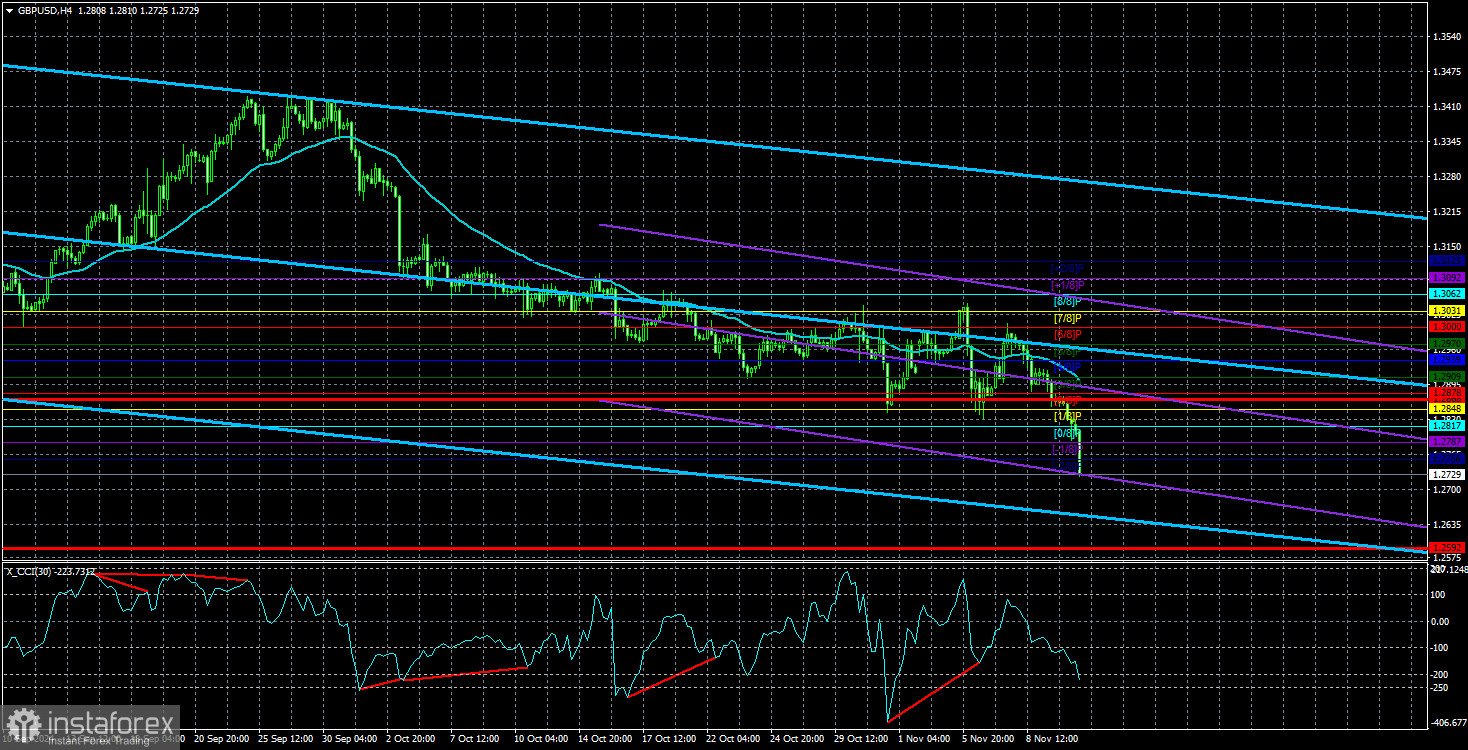
Task: Select the [0/8]P Murray level label
Action: (1069, 433)
